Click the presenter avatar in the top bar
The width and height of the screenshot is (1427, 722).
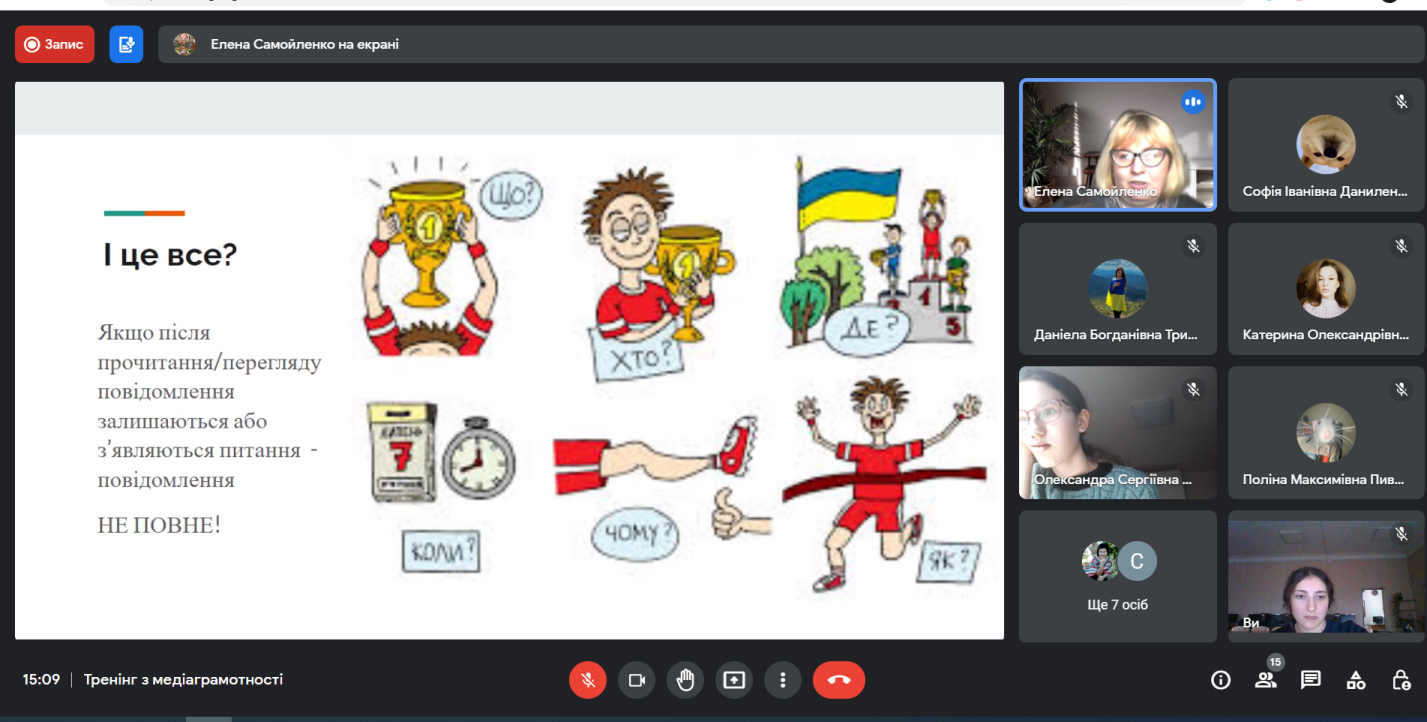tap(184, 44)
